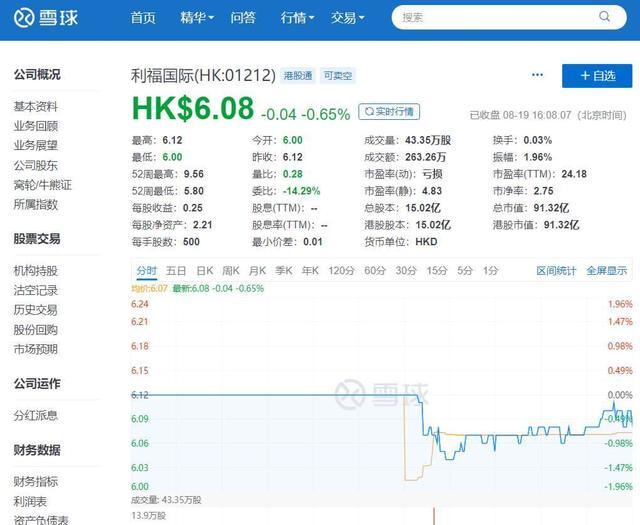
Task: Open the 区间统计 range statistics
Action: [556, 271]
